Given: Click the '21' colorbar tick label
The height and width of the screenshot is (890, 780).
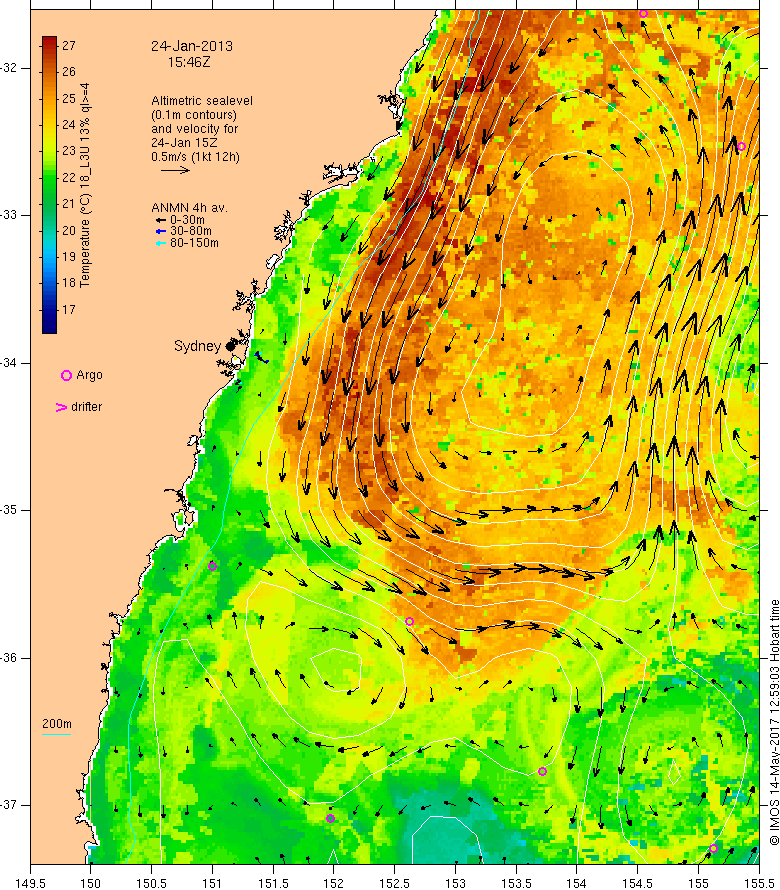Looking at the screenshot, I should pos(69,204).
